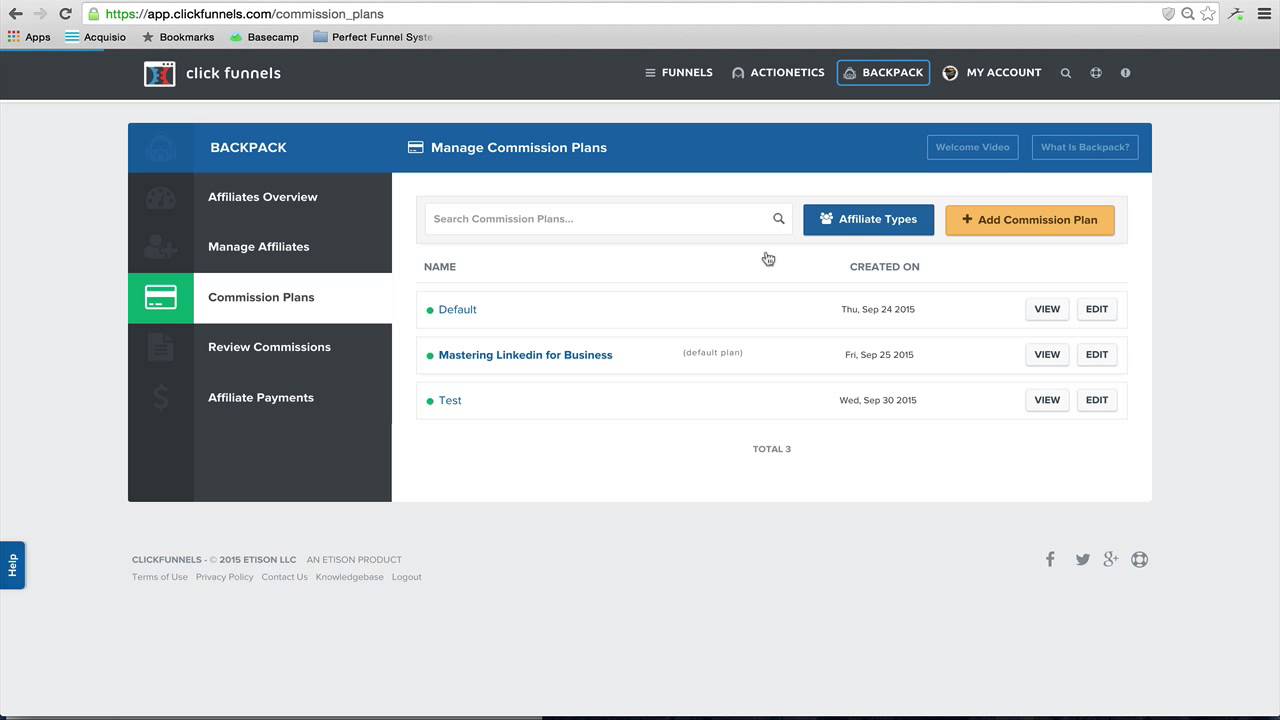Screen dimensions: 1280x720
Task: Click the lifebuoy support icon in footer
Action: pyautogui.click(x=1139, y=559)
